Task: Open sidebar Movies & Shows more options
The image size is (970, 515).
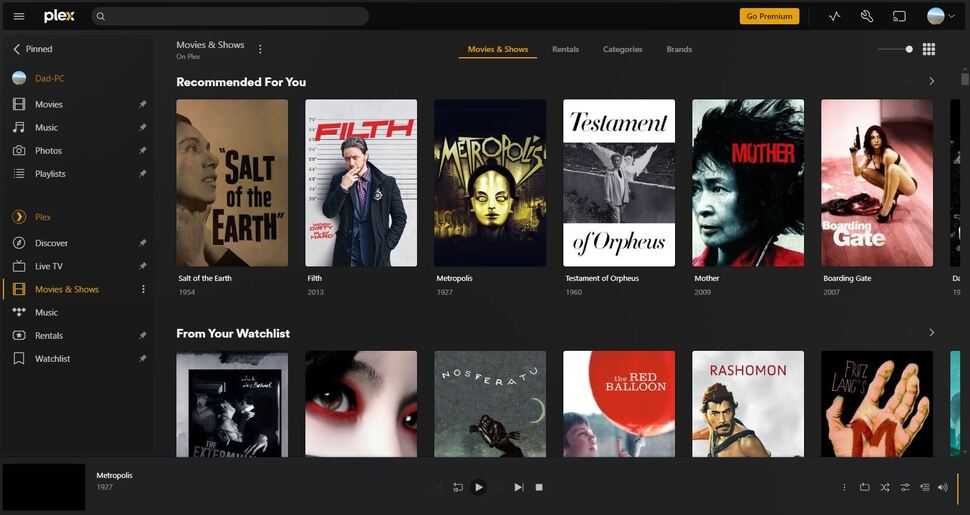Action: (143, 289)
